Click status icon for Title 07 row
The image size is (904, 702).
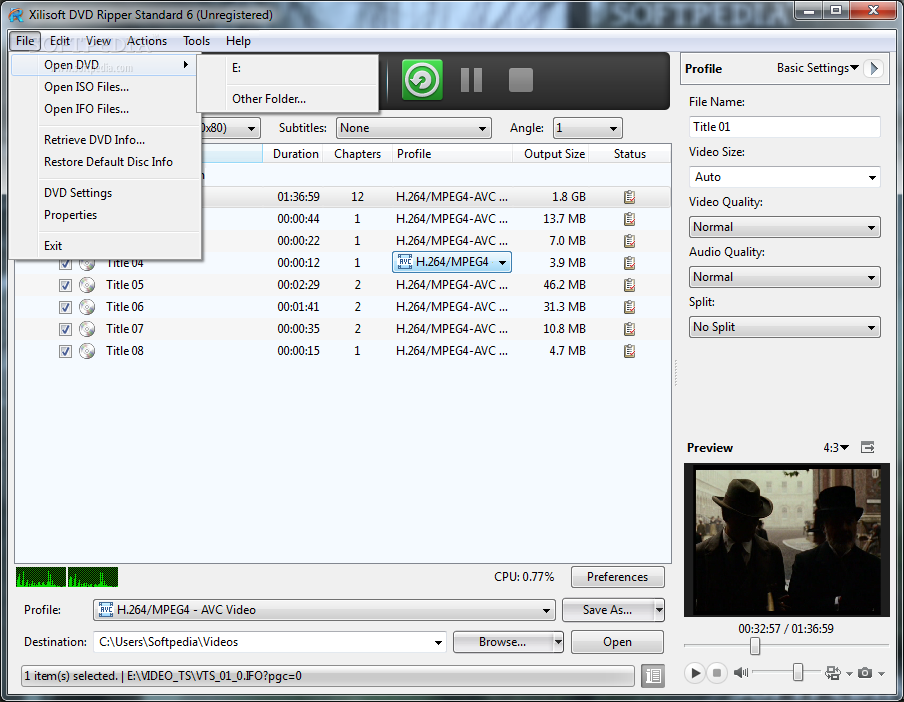[x=630, y=329]
